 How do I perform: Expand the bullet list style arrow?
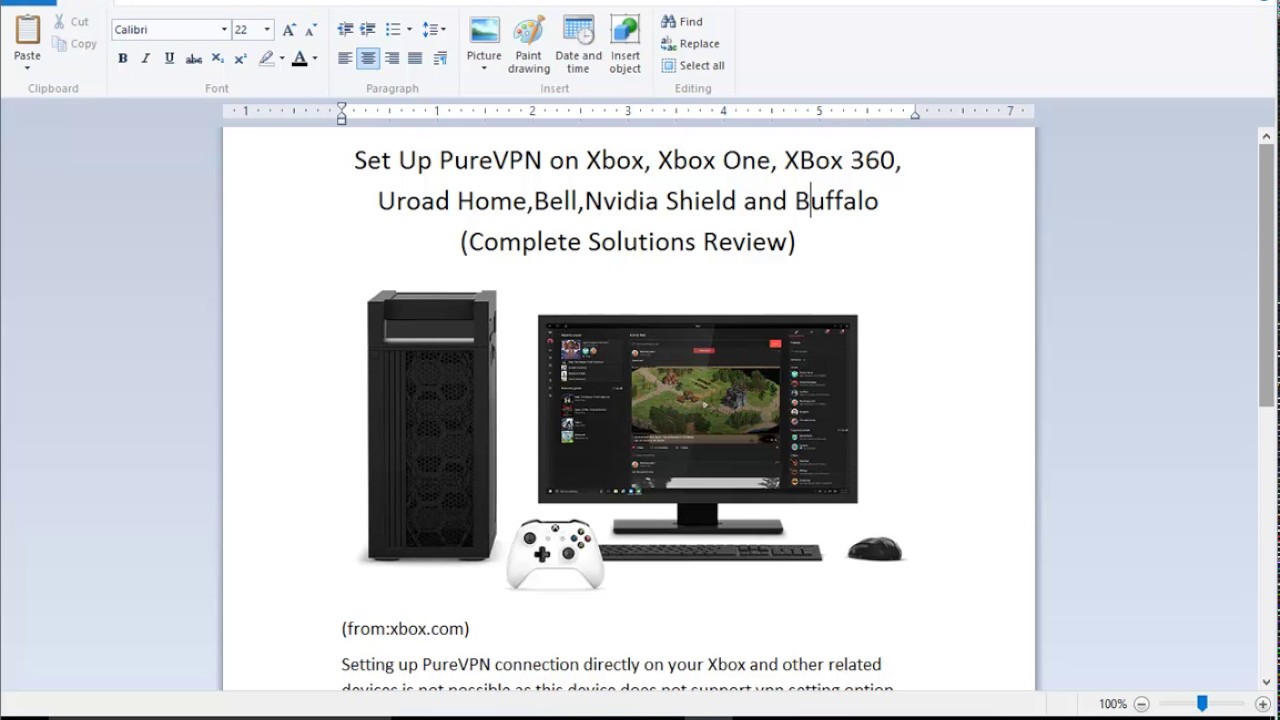tap(409, 30)
